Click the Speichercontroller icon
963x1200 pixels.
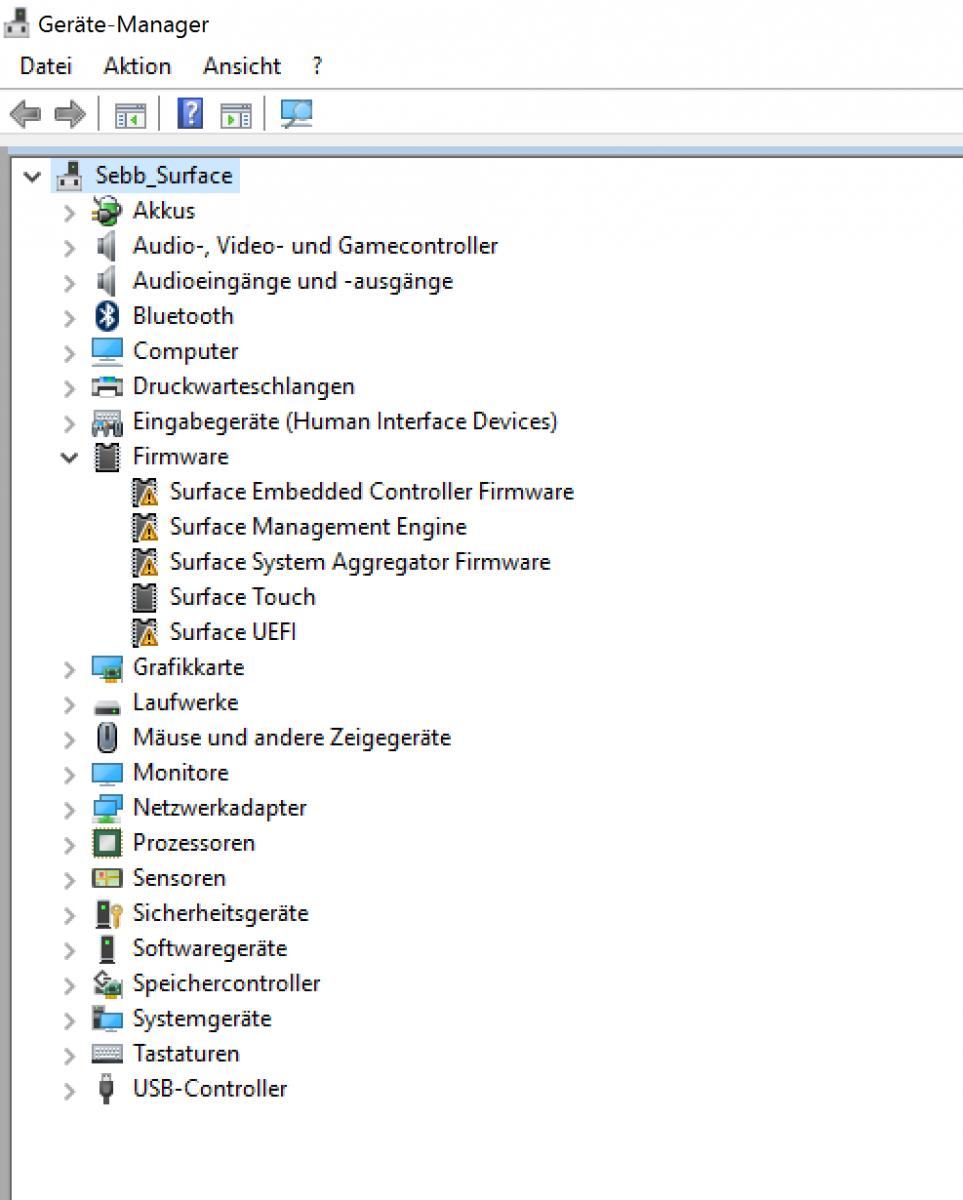click(106, 983)
